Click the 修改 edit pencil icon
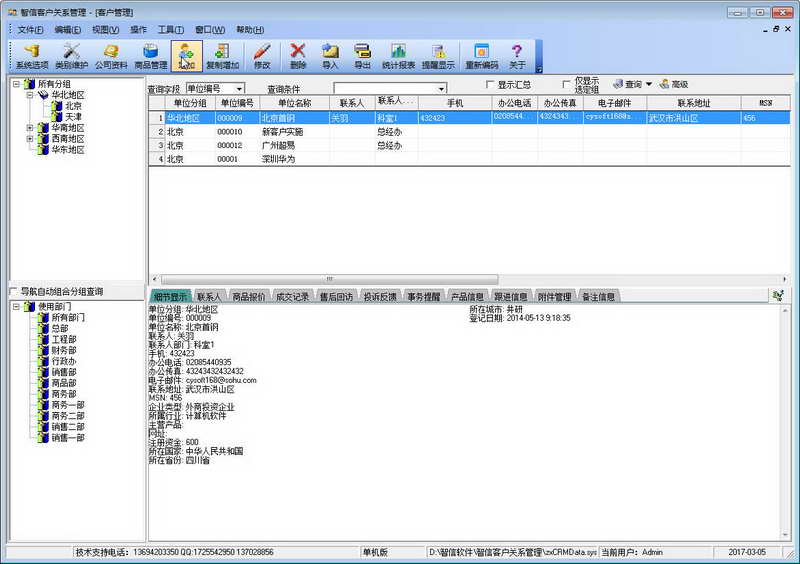The height and width of the screenshot is (564, 800). click(262, 56)
